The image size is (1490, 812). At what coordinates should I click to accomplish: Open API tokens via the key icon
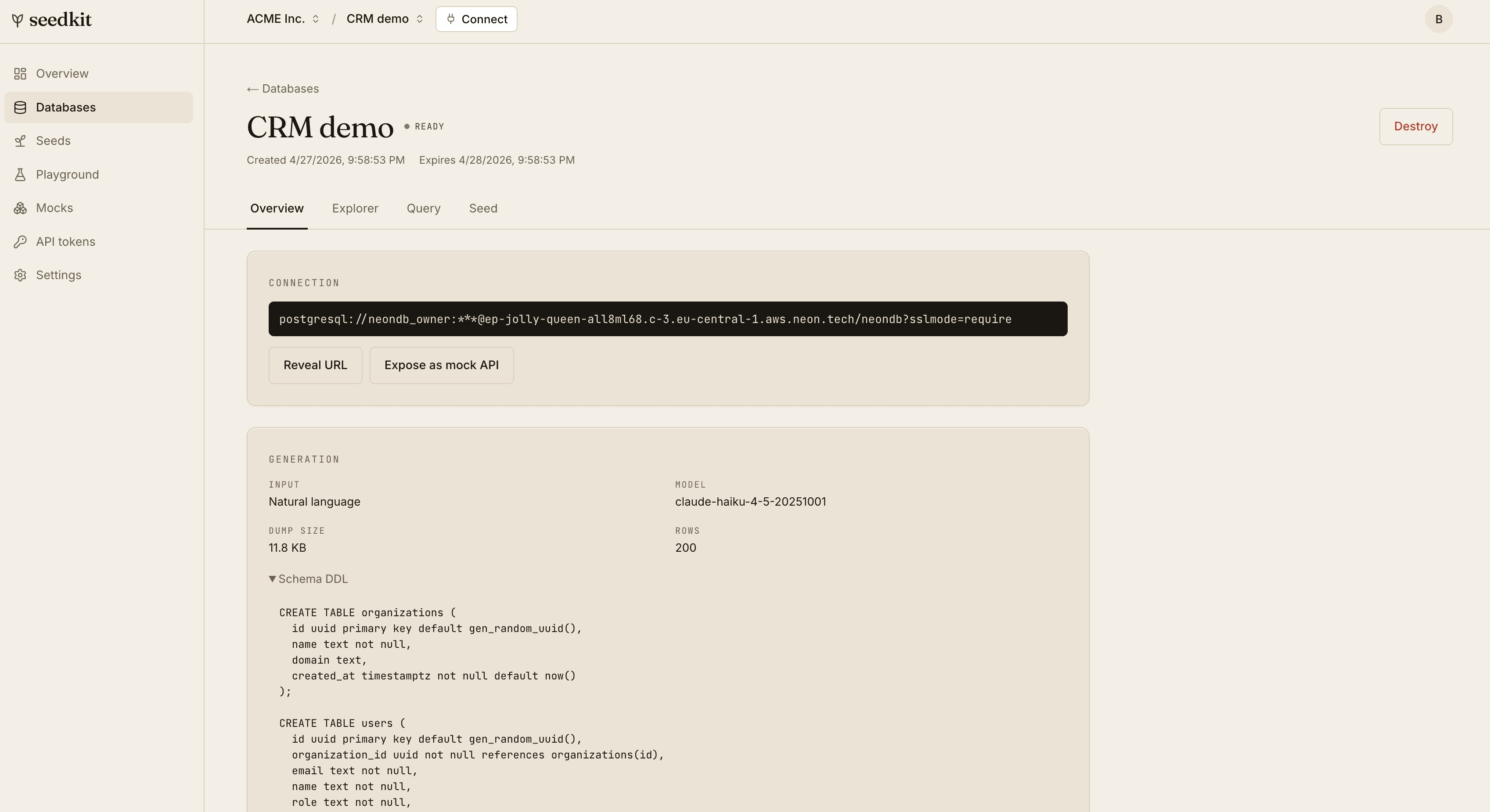tap(20, 241)
